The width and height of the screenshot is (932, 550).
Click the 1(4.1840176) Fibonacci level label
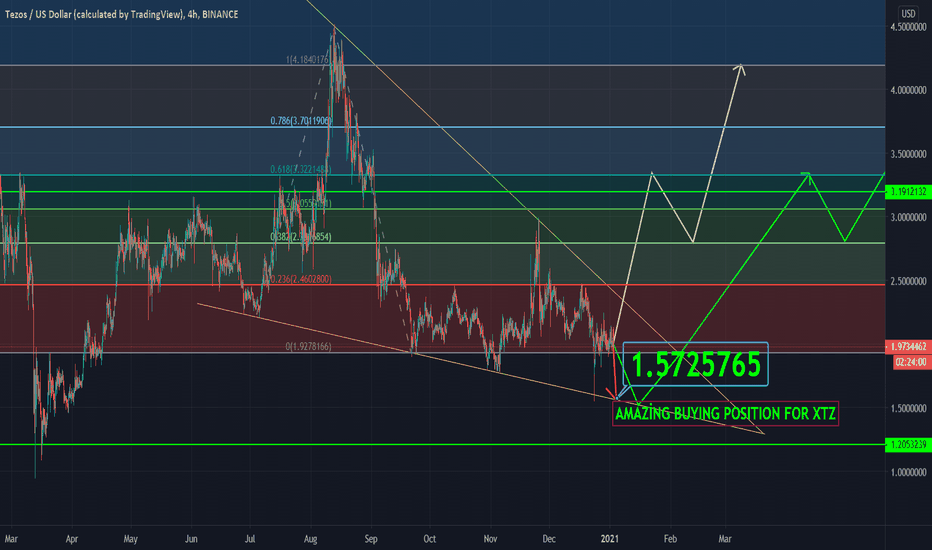307,59
